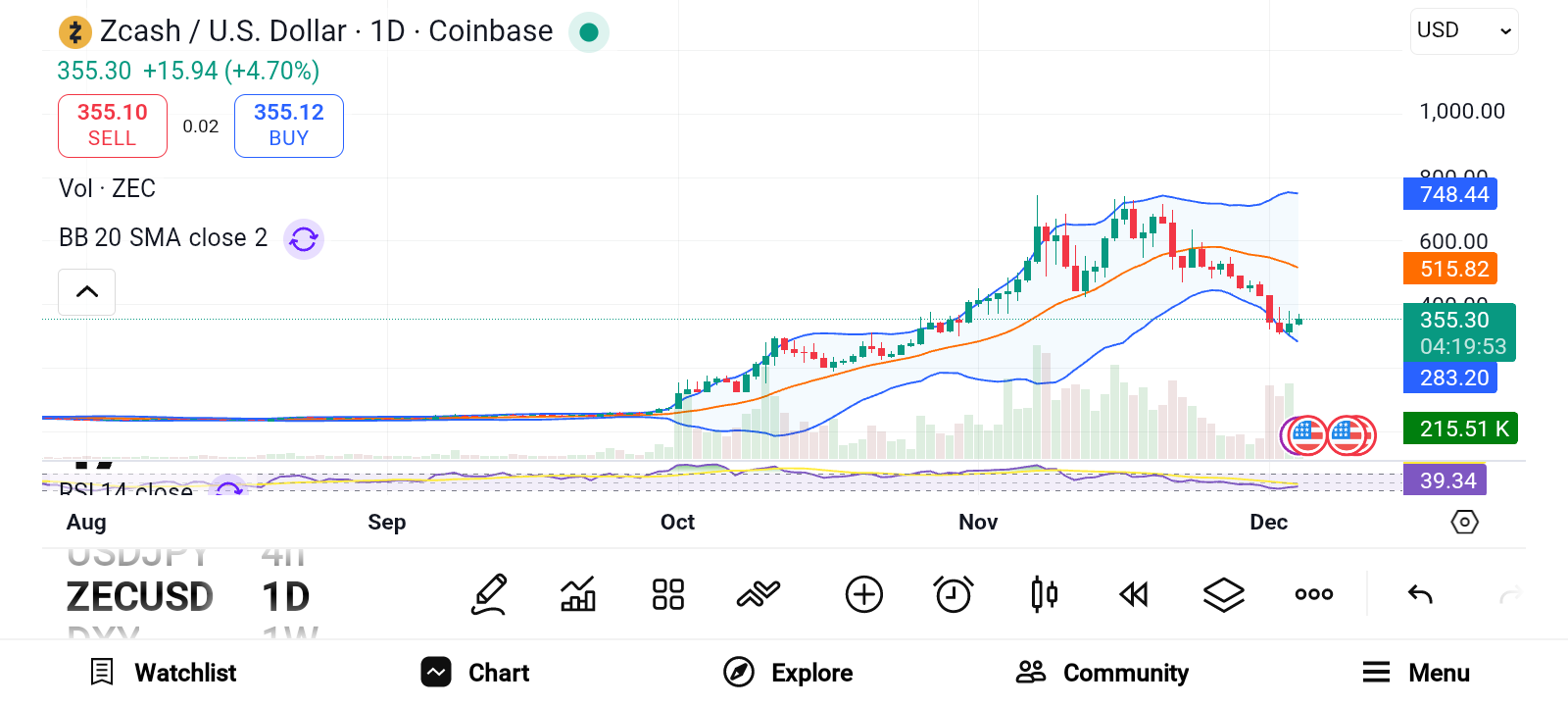Toggle the green market status indicator
The width and height of the screenshot is (1568, 706).
pyautogui.click(x=589, y=32)
